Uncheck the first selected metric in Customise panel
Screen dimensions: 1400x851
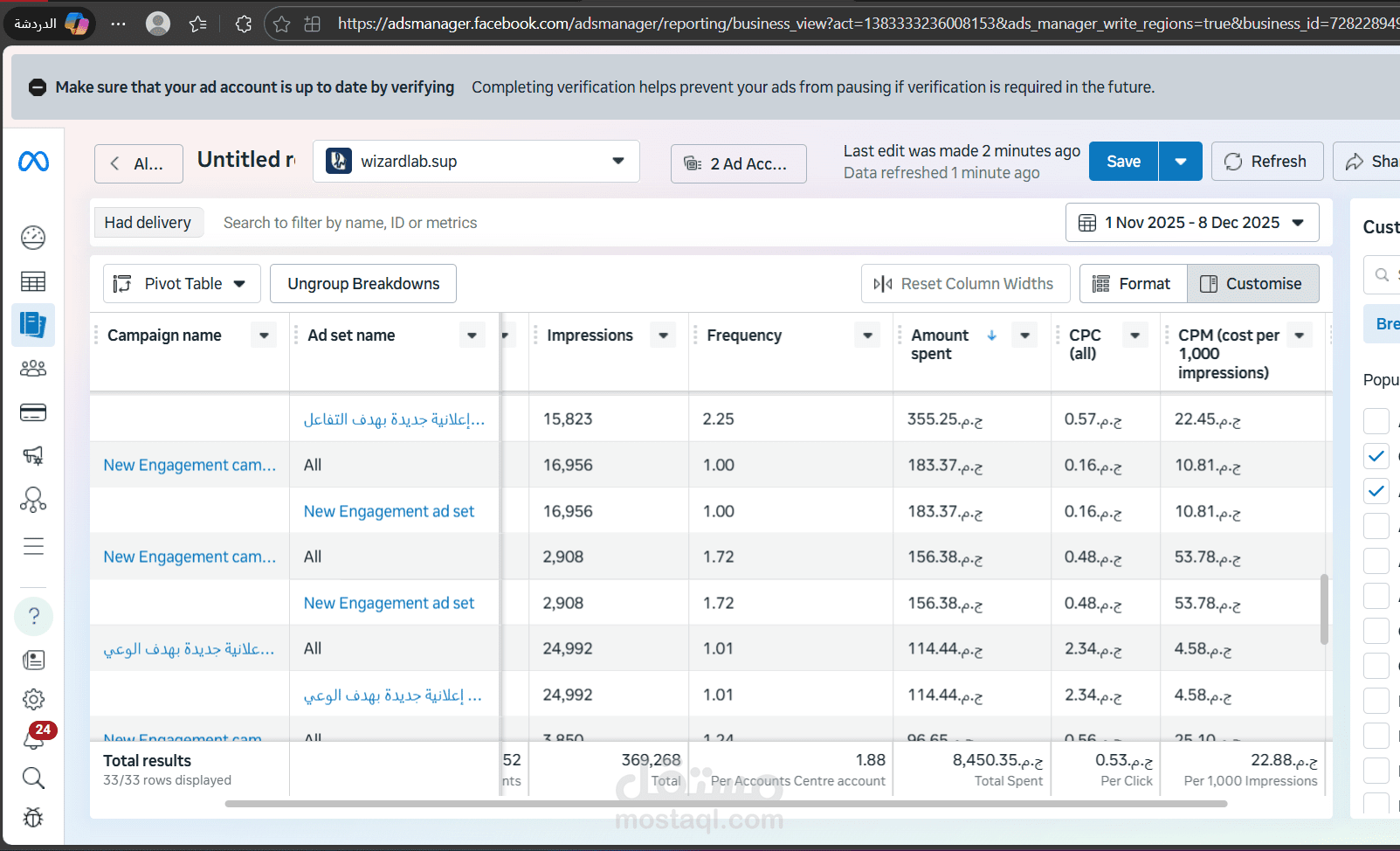1376,455
